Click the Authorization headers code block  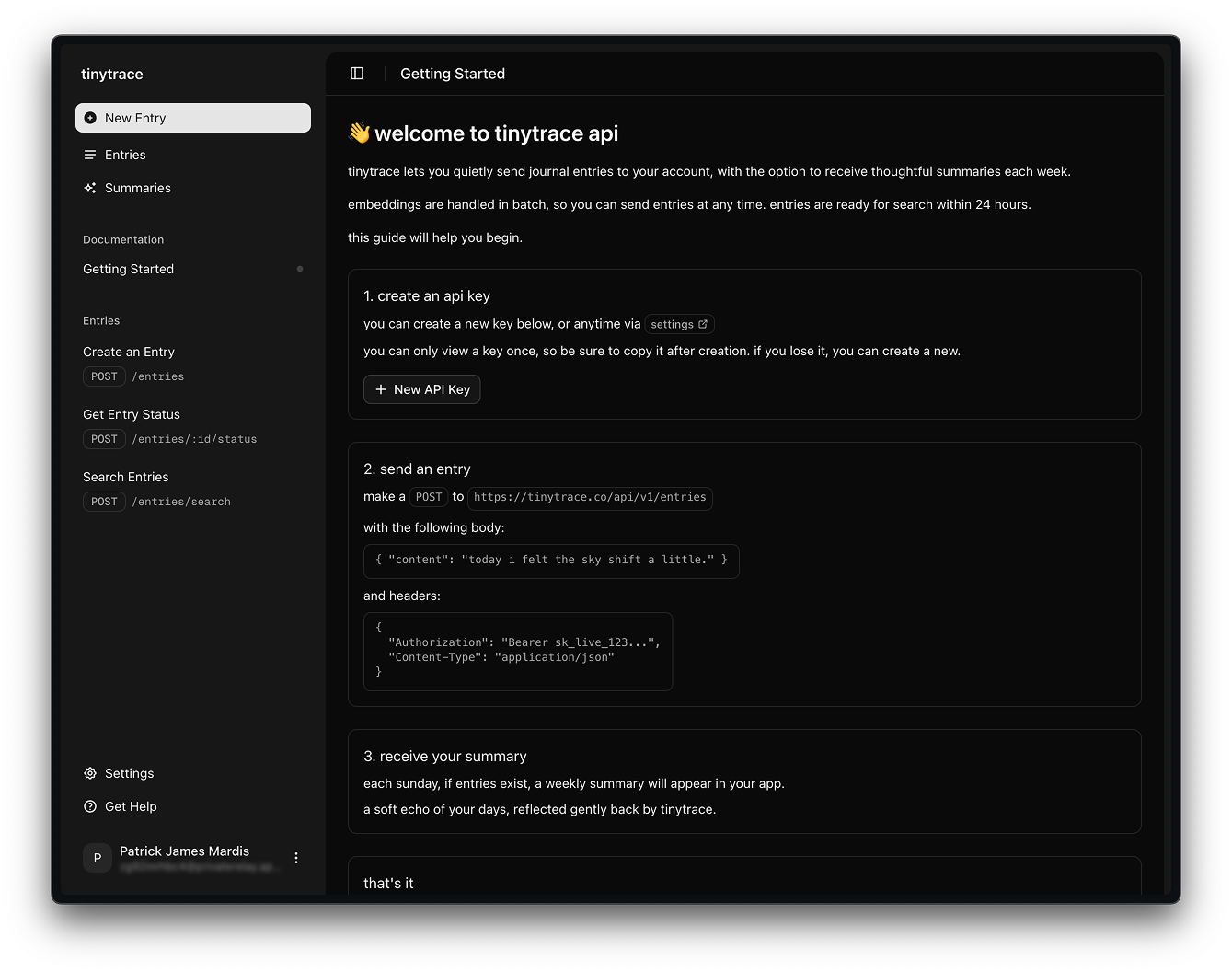coord(518,651)
